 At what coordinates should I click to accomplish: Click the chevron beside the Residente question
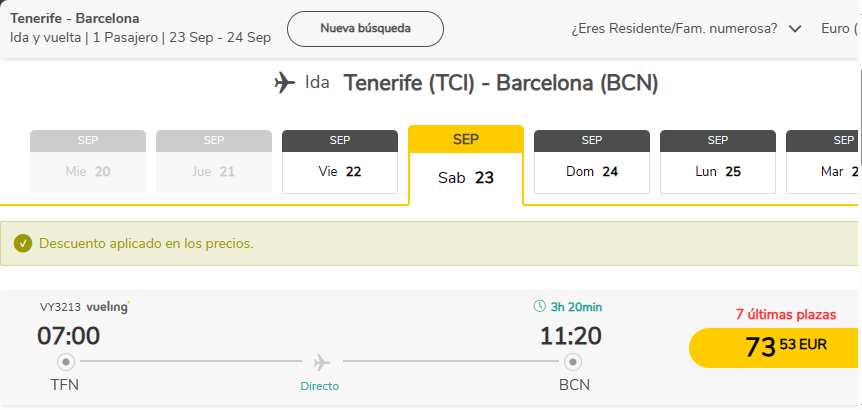pyautogui.click(x=795, y=29)
